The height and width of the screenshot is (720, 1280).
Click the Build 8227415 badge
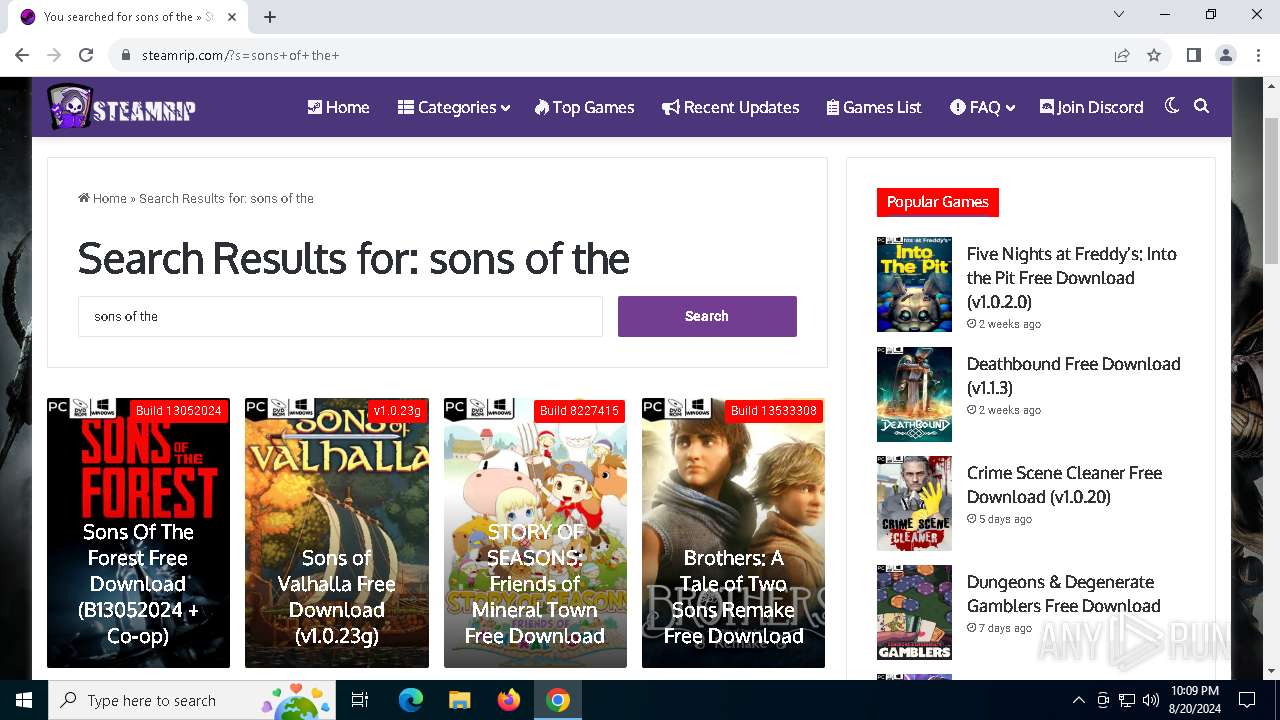[x=579, y=411]
